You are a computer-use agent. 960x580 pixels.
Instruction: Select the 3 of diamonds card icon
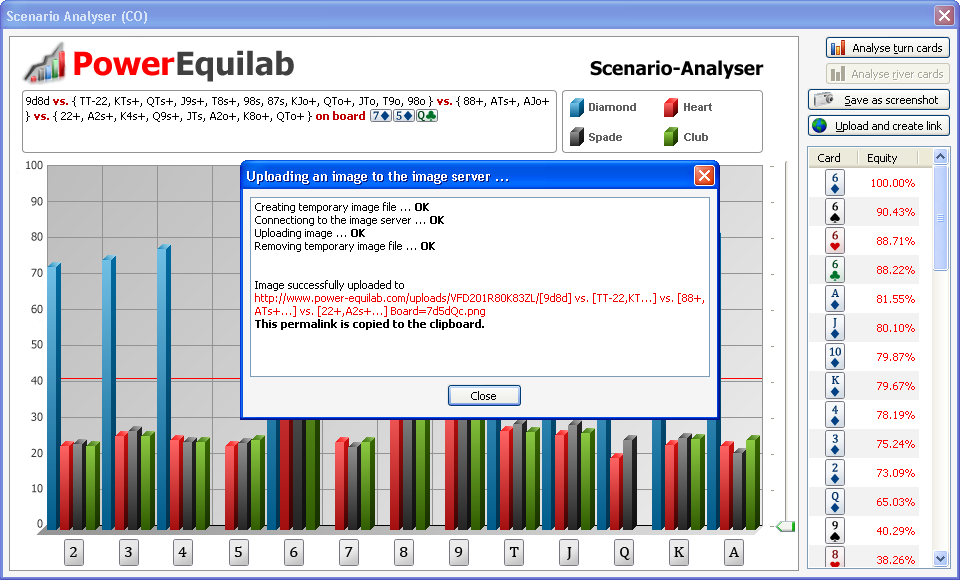click(x=835, y=443)
